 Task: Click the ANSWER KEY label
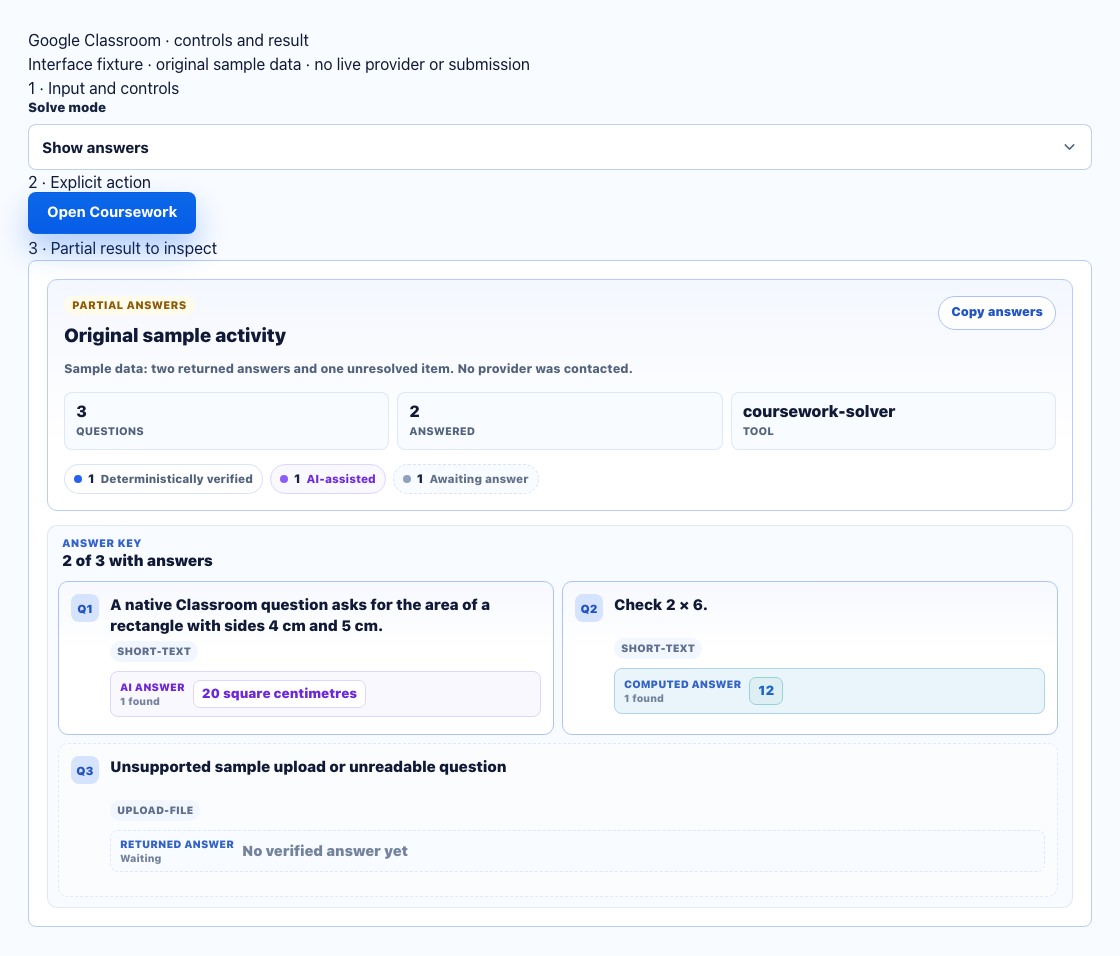(101, 543)
